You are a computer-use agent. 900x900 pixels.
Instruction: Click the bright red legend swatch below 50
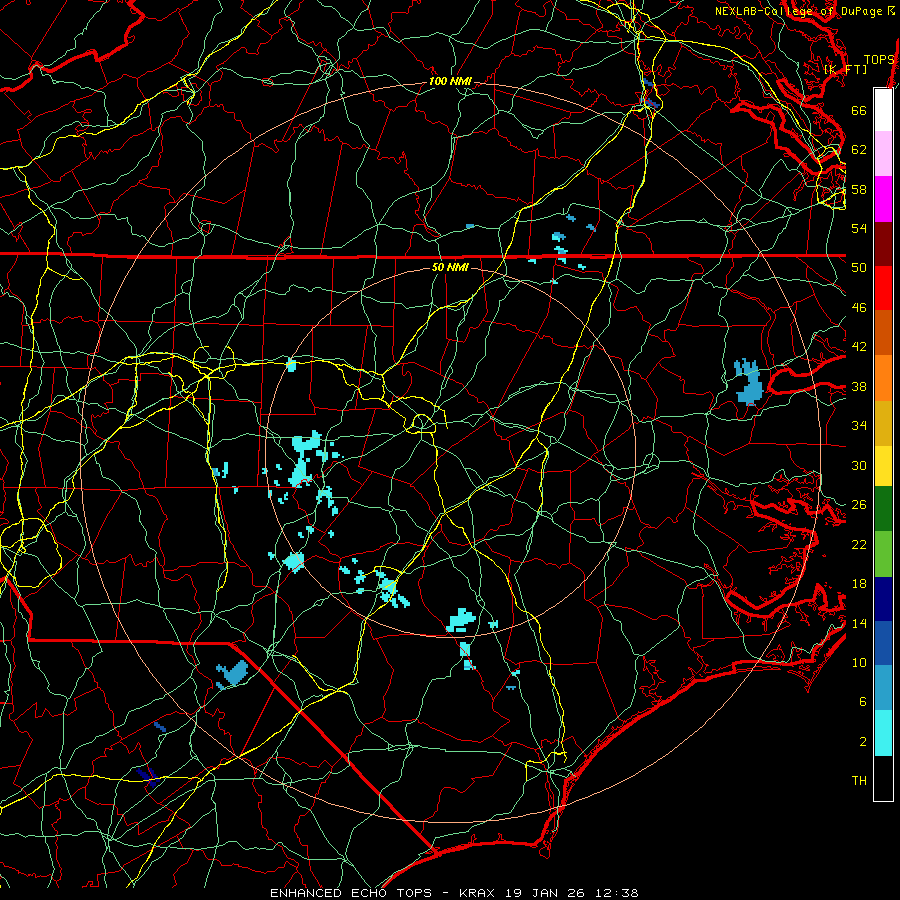[x=883, y=289]
